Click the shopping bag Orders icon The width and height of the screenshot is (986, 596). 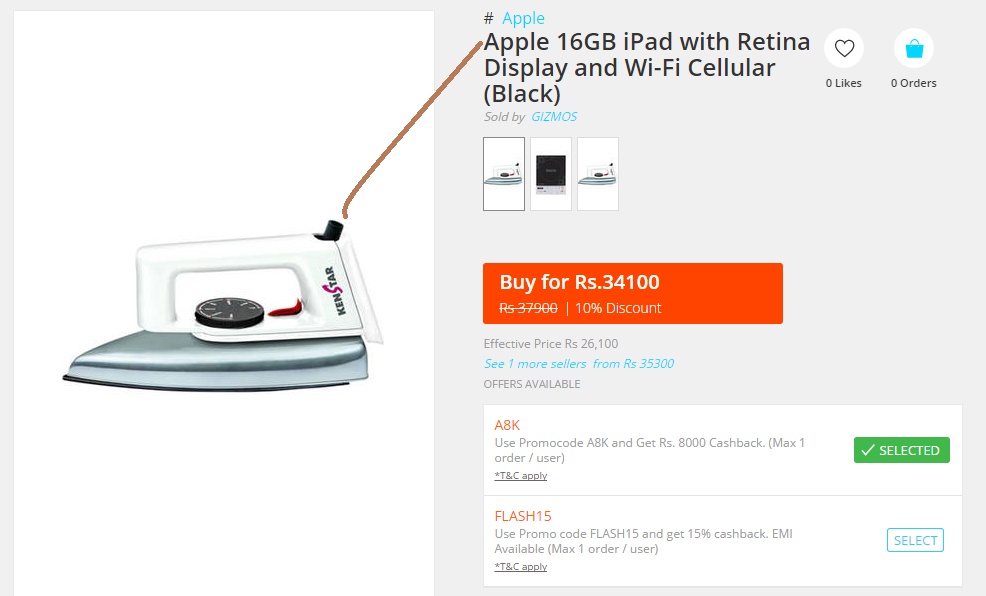(914, 48)
